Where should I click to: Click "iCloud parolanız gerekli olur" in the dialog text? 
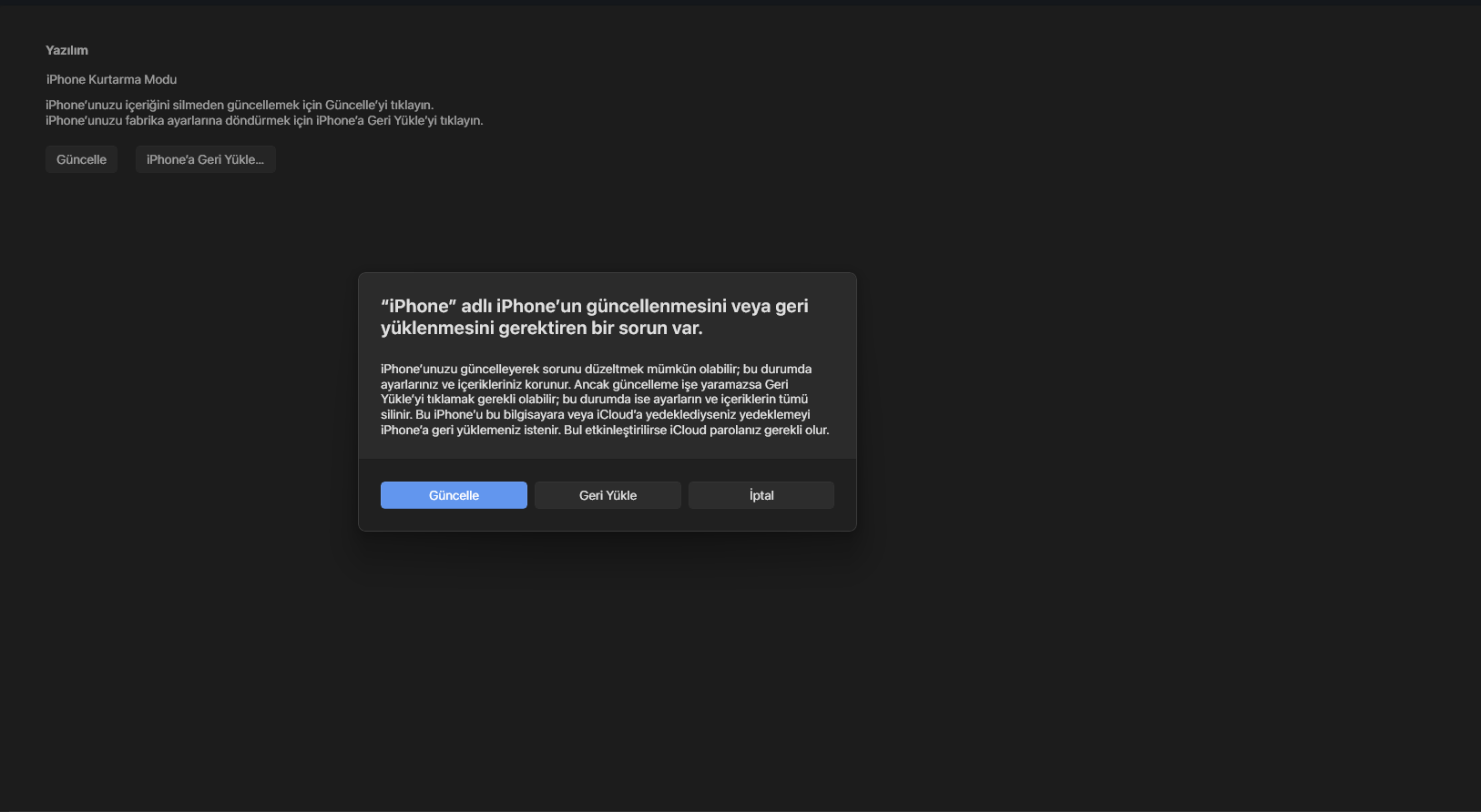tap(750, 430)
